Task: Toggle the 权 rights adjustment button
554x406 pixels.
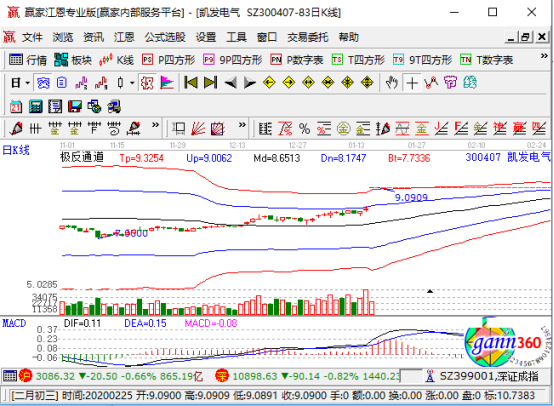Action: point(147,83)
